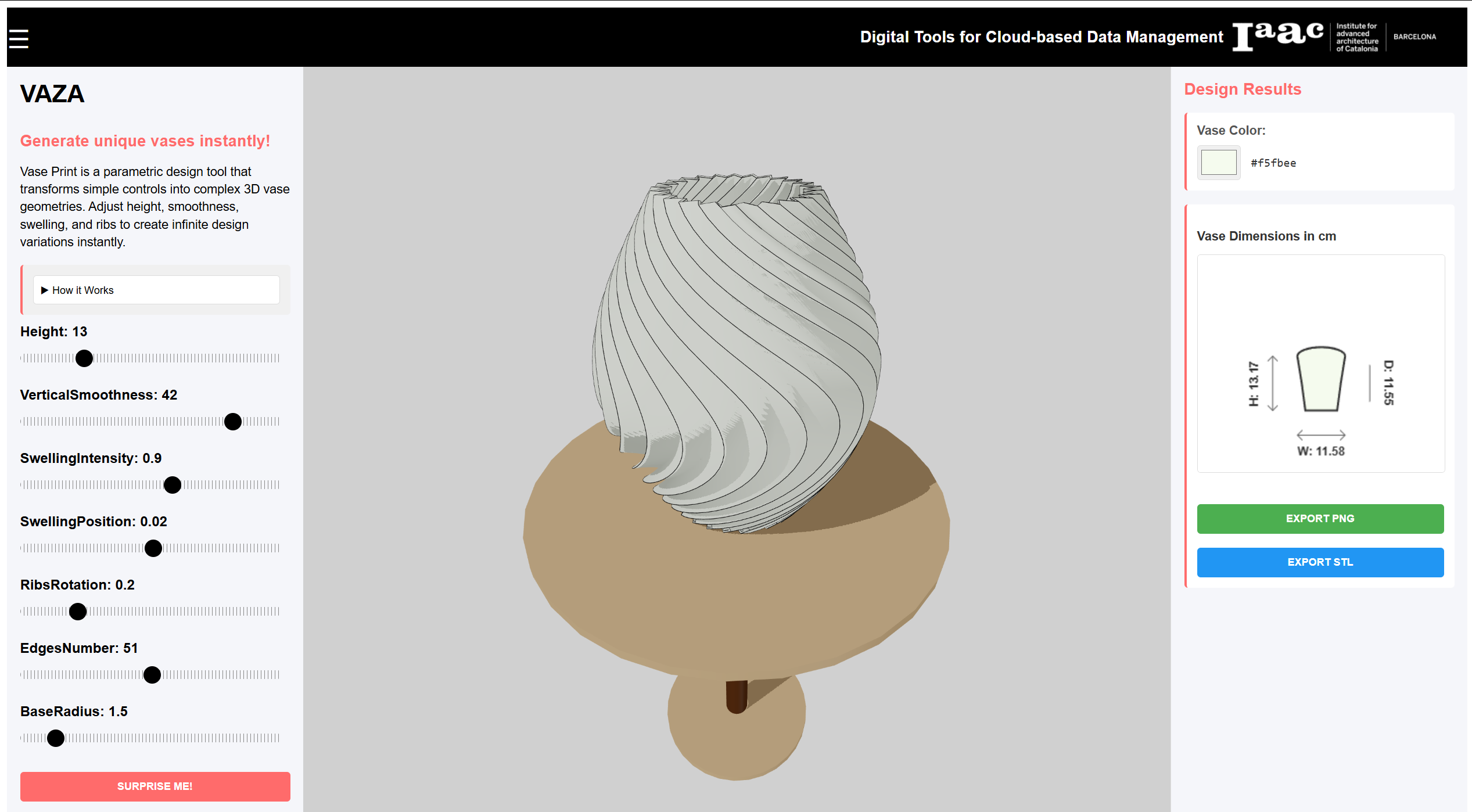The image size is (1472, 812).
Task: Click the VerticalSmoothness slider handle
Action: point(233,422)
